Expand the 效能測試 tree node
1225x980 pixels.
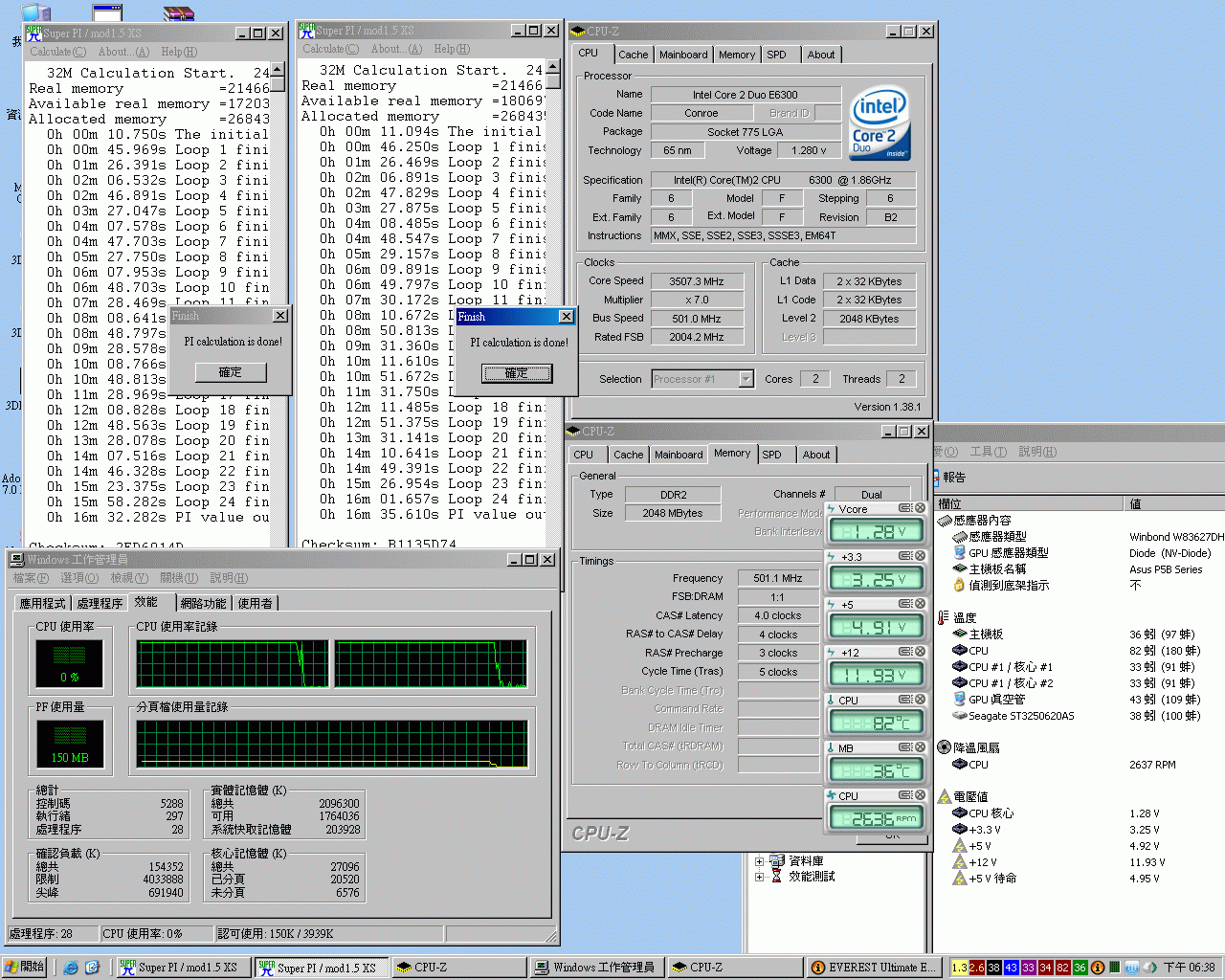click(759, 877)
